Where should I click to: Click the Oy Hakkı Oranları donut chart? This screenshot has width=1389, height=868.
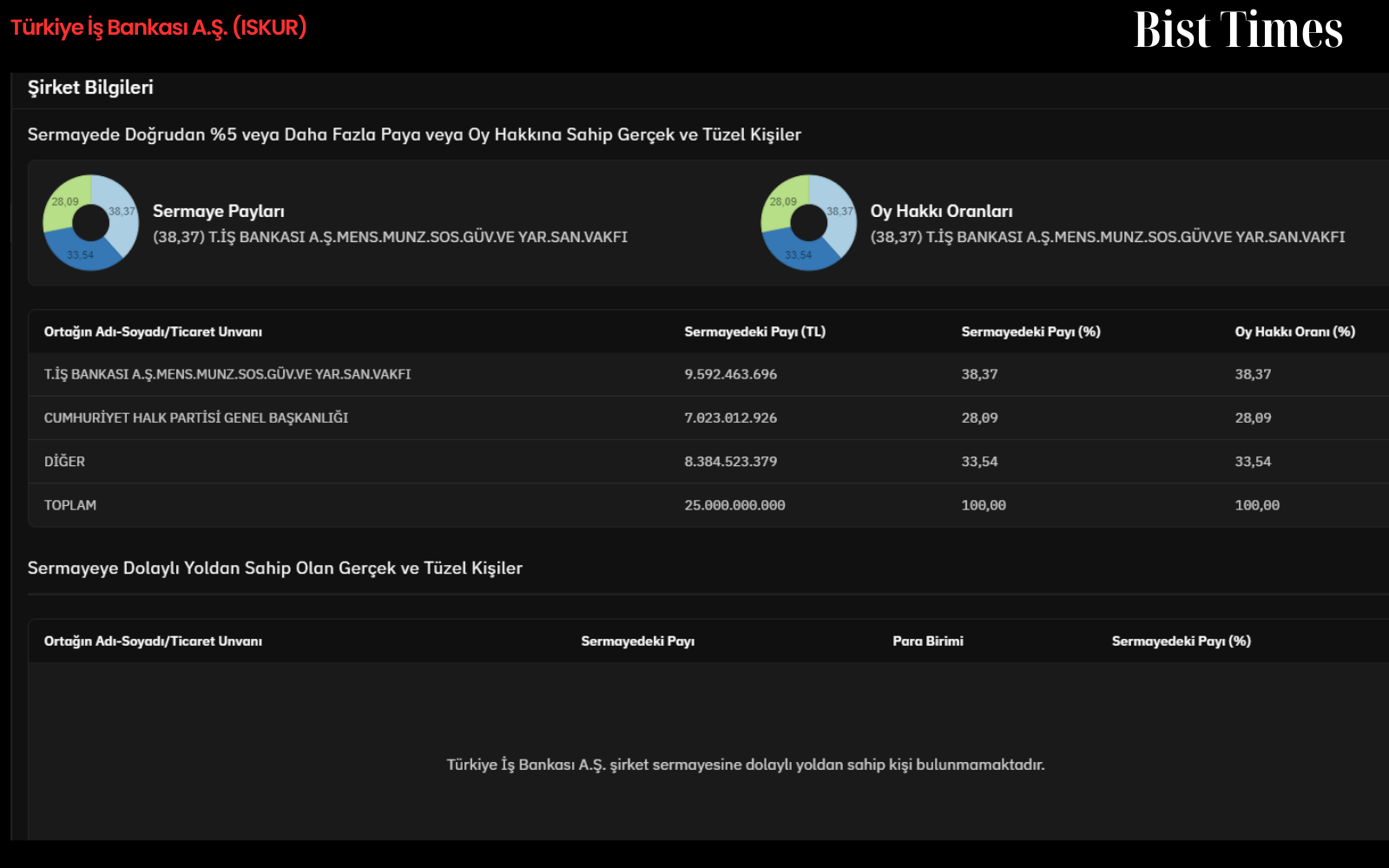click(809, 223)
